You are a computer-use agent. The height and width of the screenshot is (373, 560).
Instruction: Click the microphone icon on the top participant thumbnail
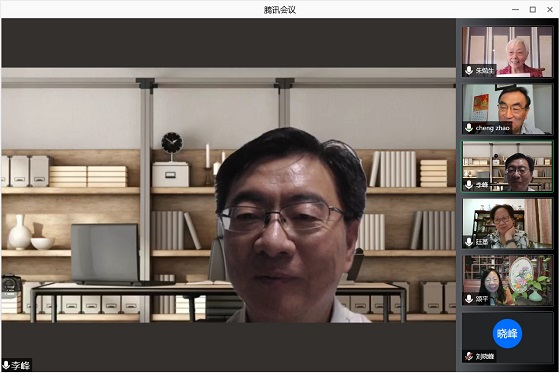[469, 70]
